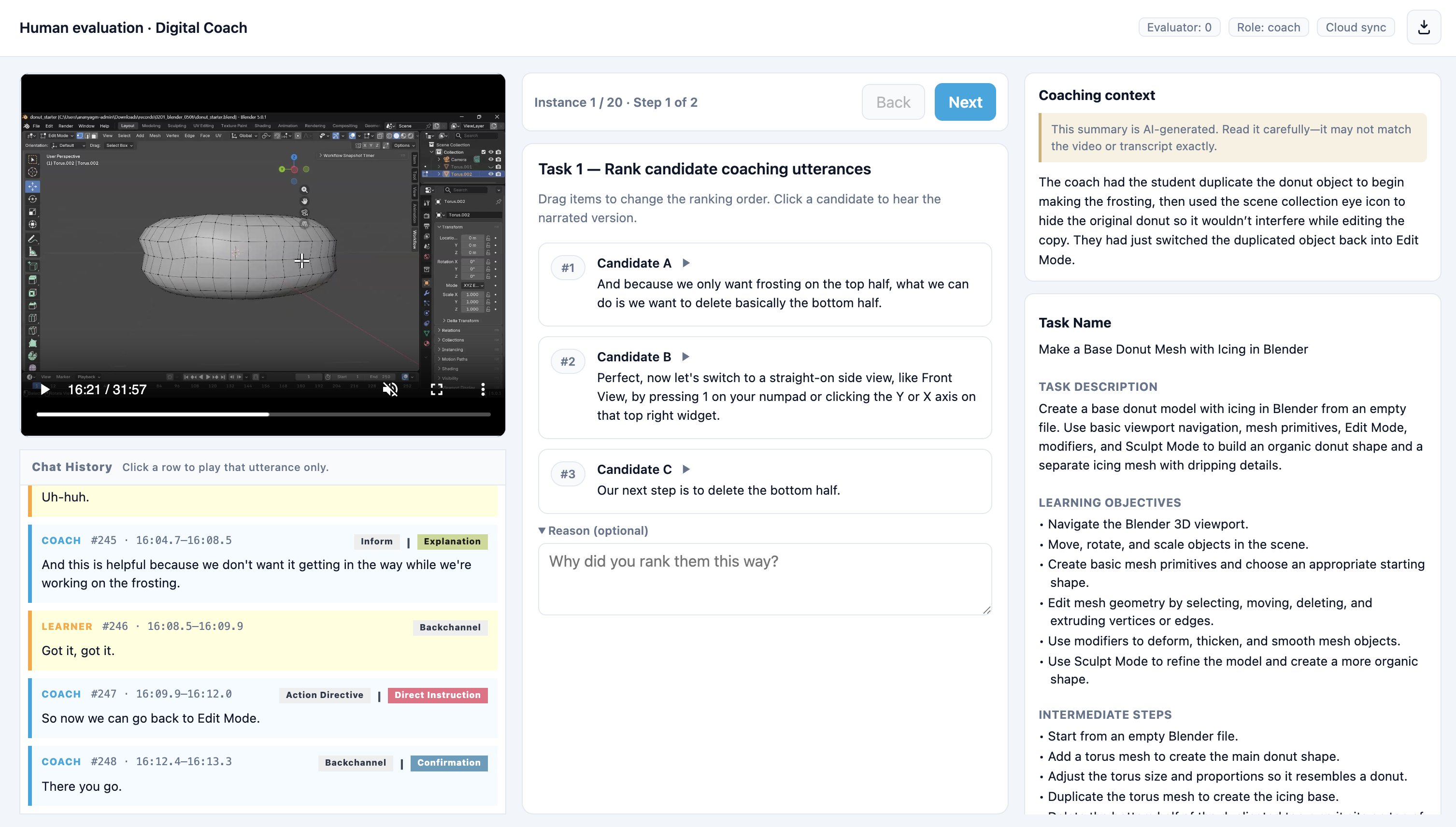Image resolution: width=1456 pixels, height=827 pixels.
Task: Click the blue 'Confirmation' tag
Action: [449, 762]
